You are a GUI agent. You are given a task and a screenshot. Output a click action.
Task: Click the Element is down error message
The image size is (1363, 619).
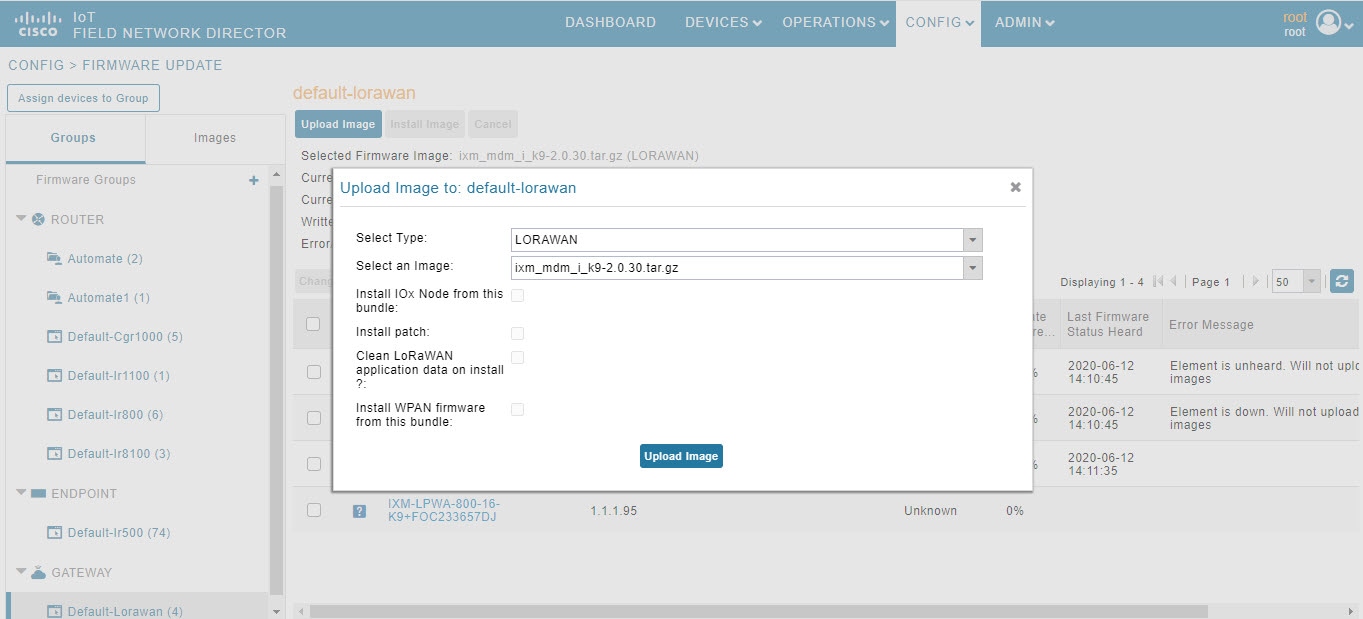click(1264, 418)
